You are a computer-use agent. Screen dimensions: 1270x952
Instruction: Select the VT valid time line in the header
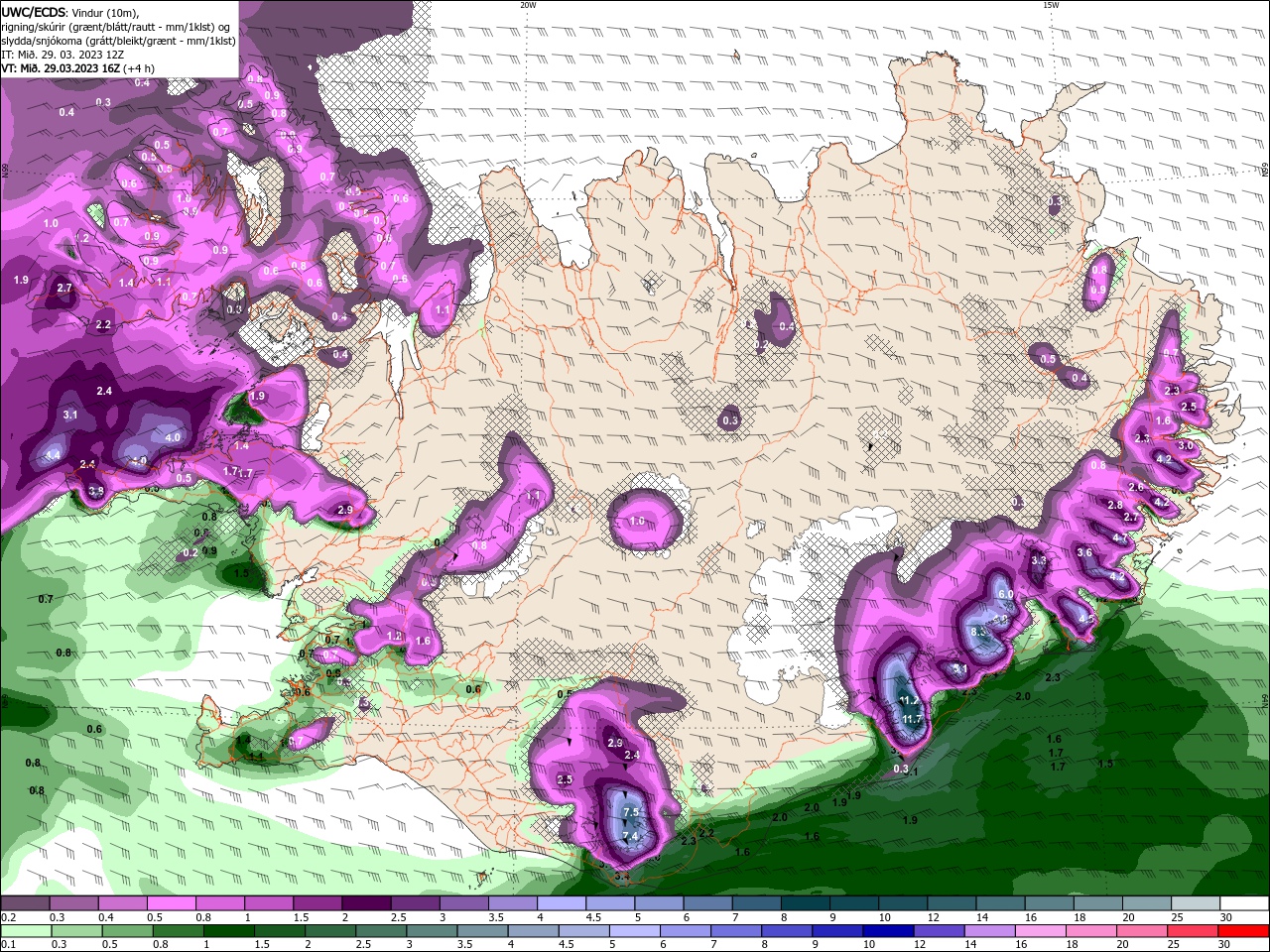tap(78, 68)
